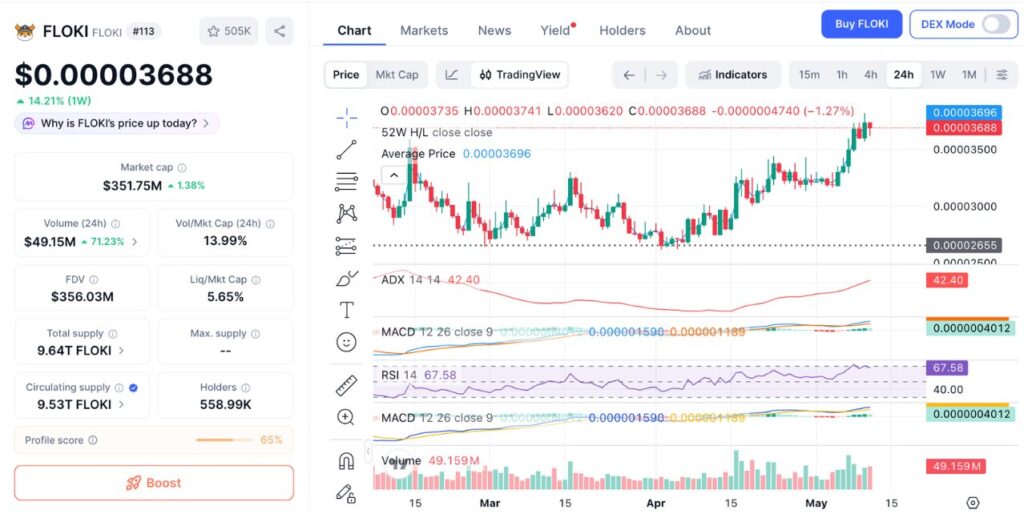1024x526 pixels.
Task: Collapse the drawing toolbar side handle
Action: point(368,451)
